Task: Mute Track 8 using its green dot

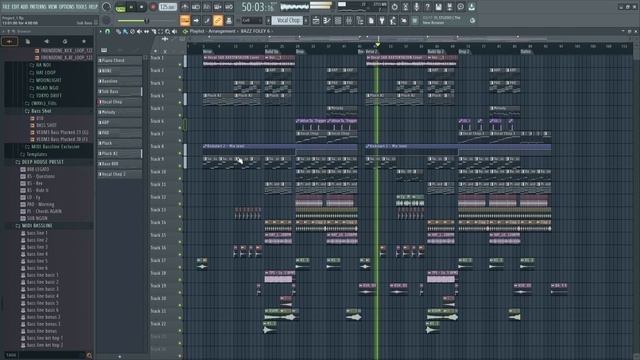Action: [x=180, y=153]
